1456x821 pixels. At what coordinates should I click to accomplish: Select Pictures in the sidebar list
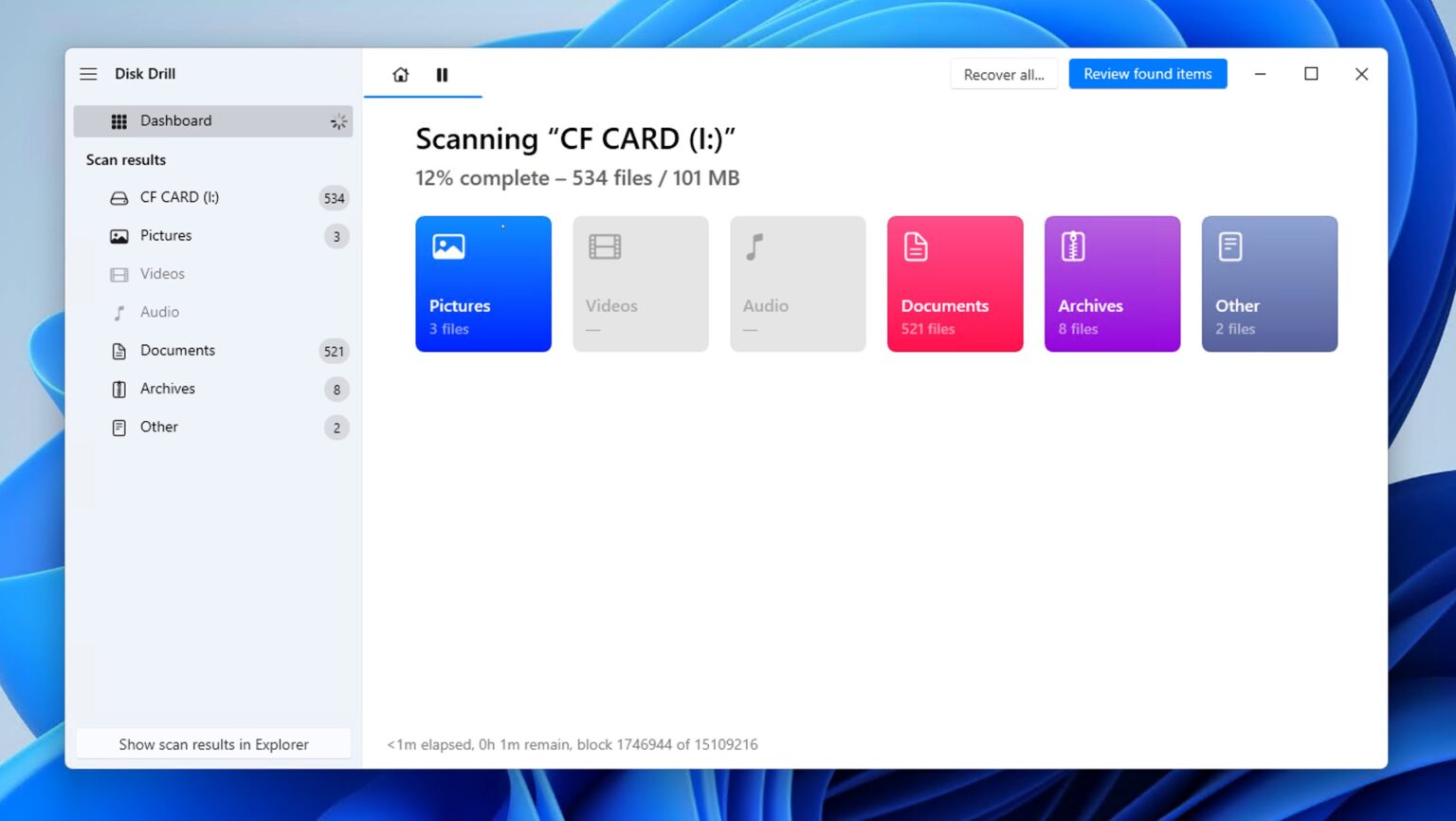(212, 235)
